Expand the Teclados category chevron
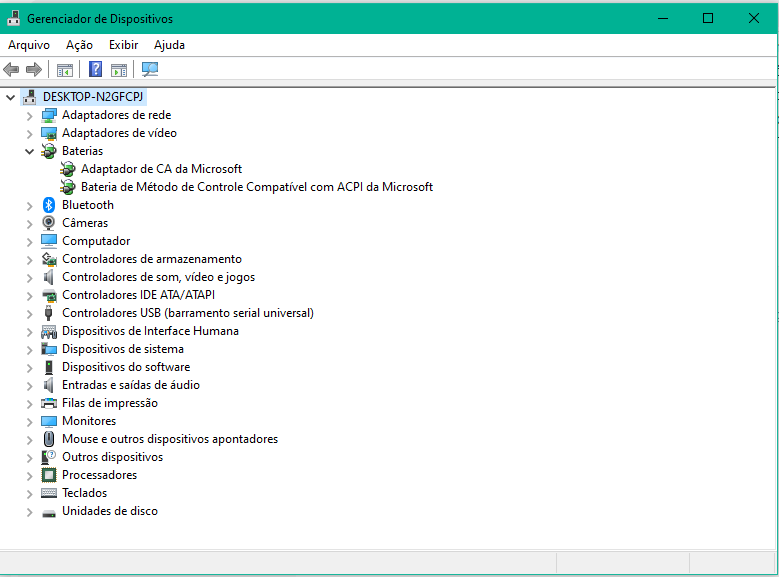Image resolution: width=779 pixels, height=577 pixels. 29,494
